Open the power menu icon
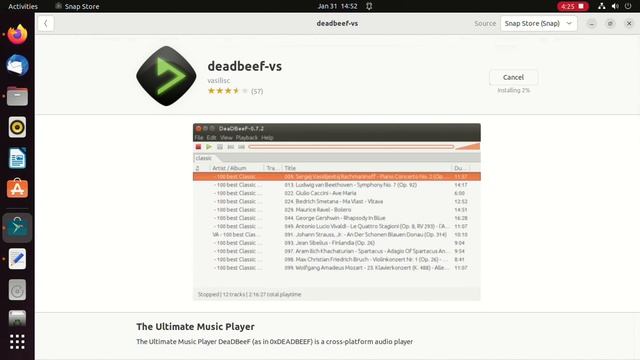The height and width of the screenshot is (360, 640). pyautogui.click(x=628, y=6)
